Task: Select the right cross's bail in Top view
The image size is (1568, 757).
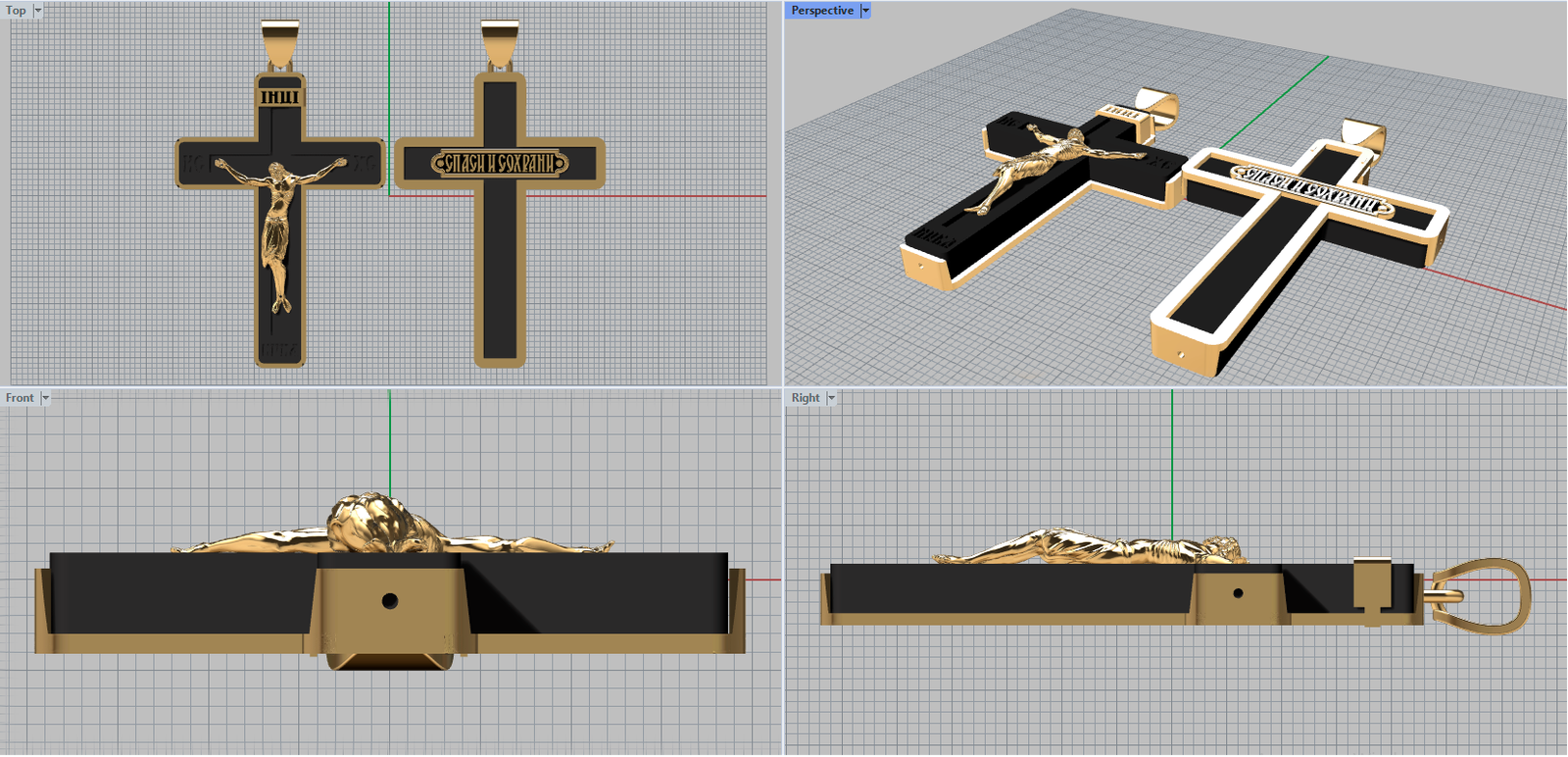Action: [x=500, y=45]
